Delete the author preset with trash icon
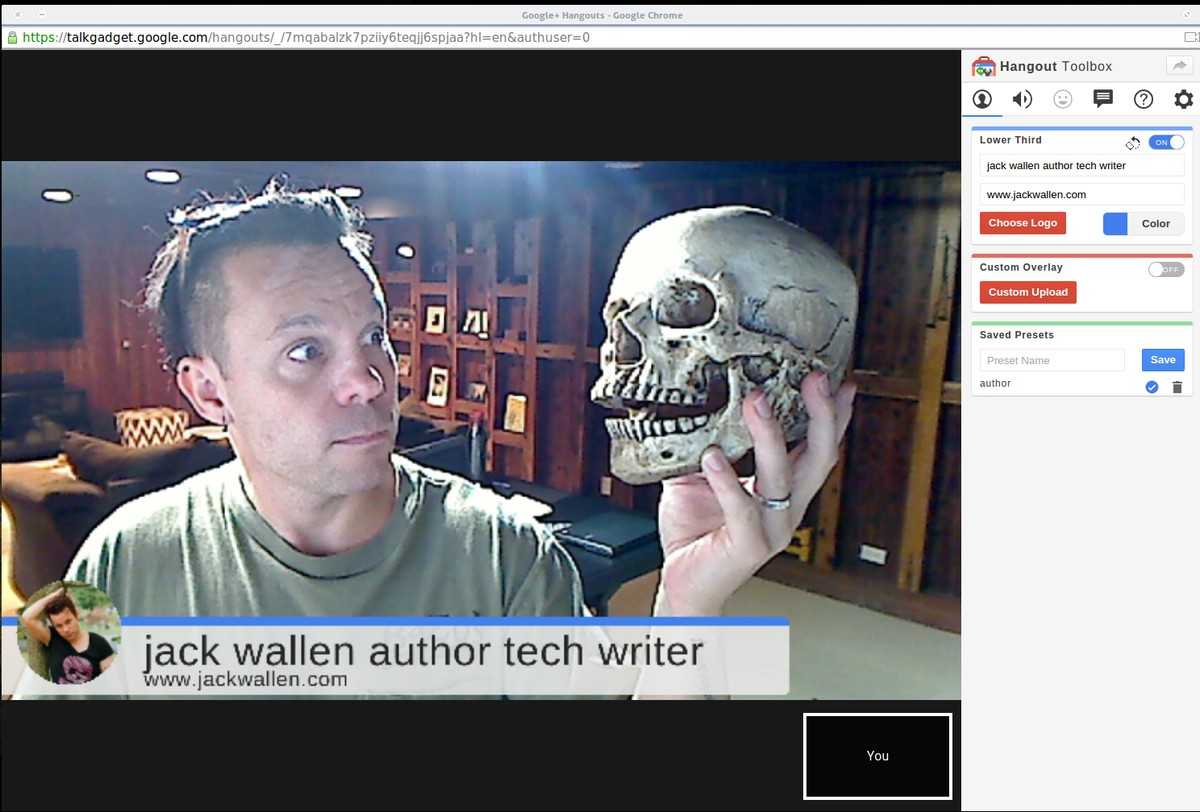 point(1177,387)
